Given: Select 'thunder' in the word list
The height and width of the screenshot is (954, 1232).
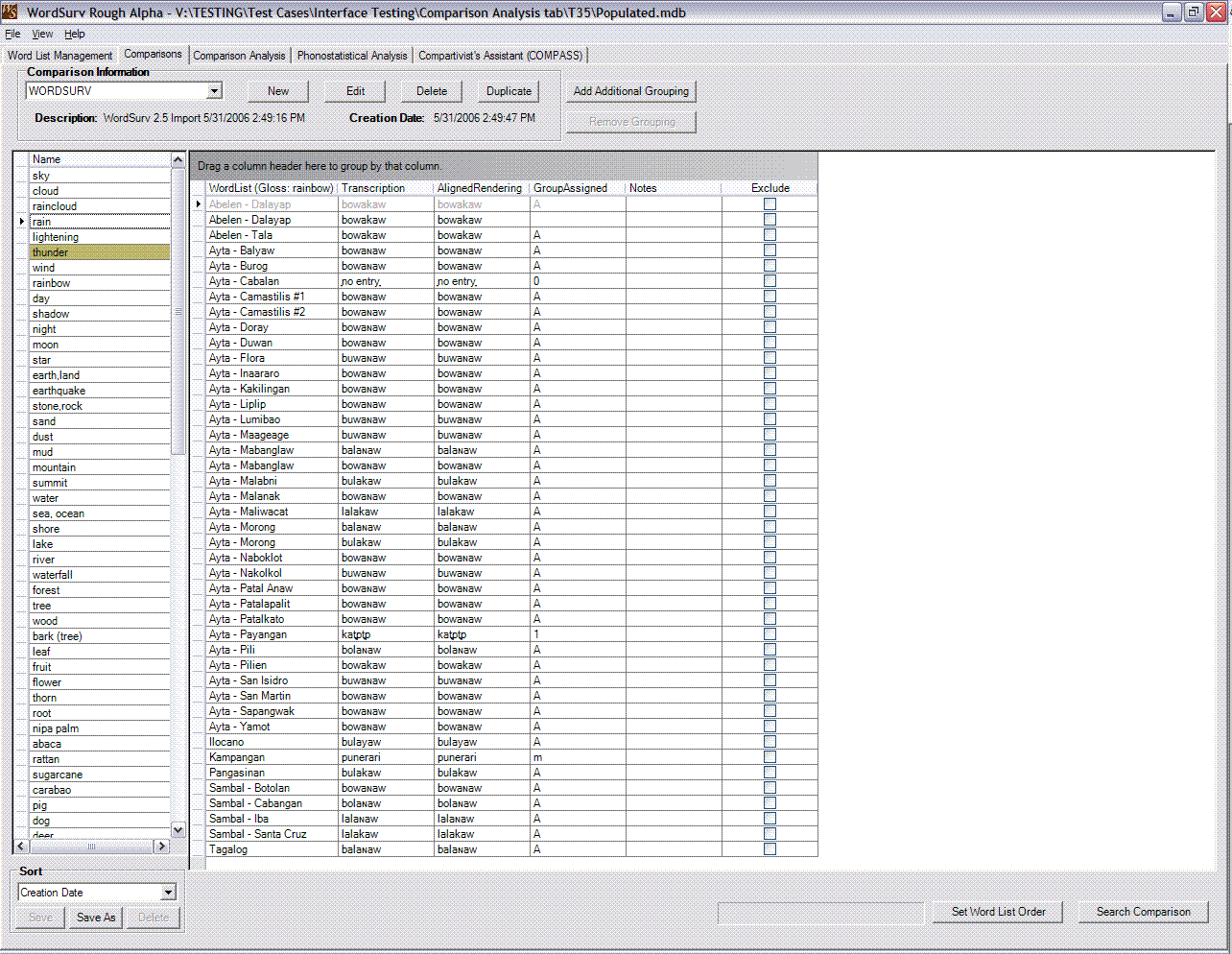Looking at the screenshot, I should point(100,252).
